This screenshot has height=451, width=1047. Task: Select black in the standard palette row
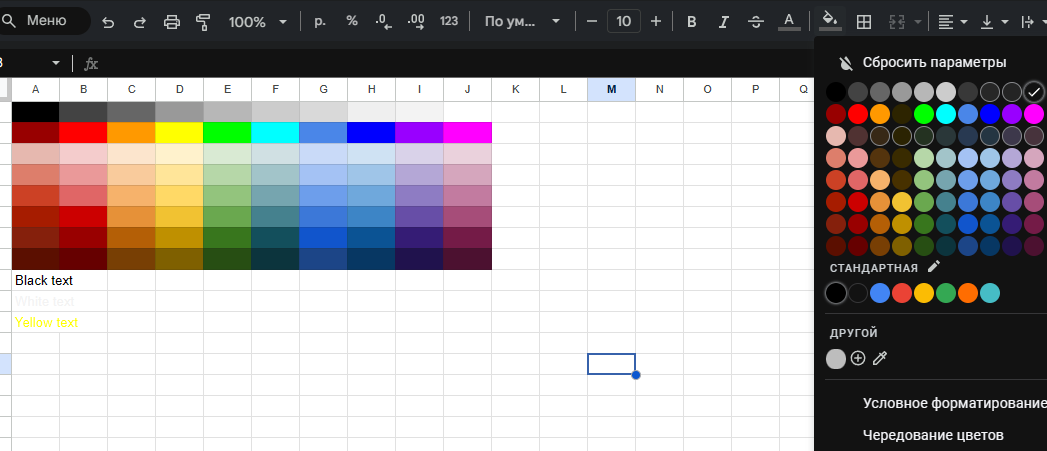pos(836,293)
